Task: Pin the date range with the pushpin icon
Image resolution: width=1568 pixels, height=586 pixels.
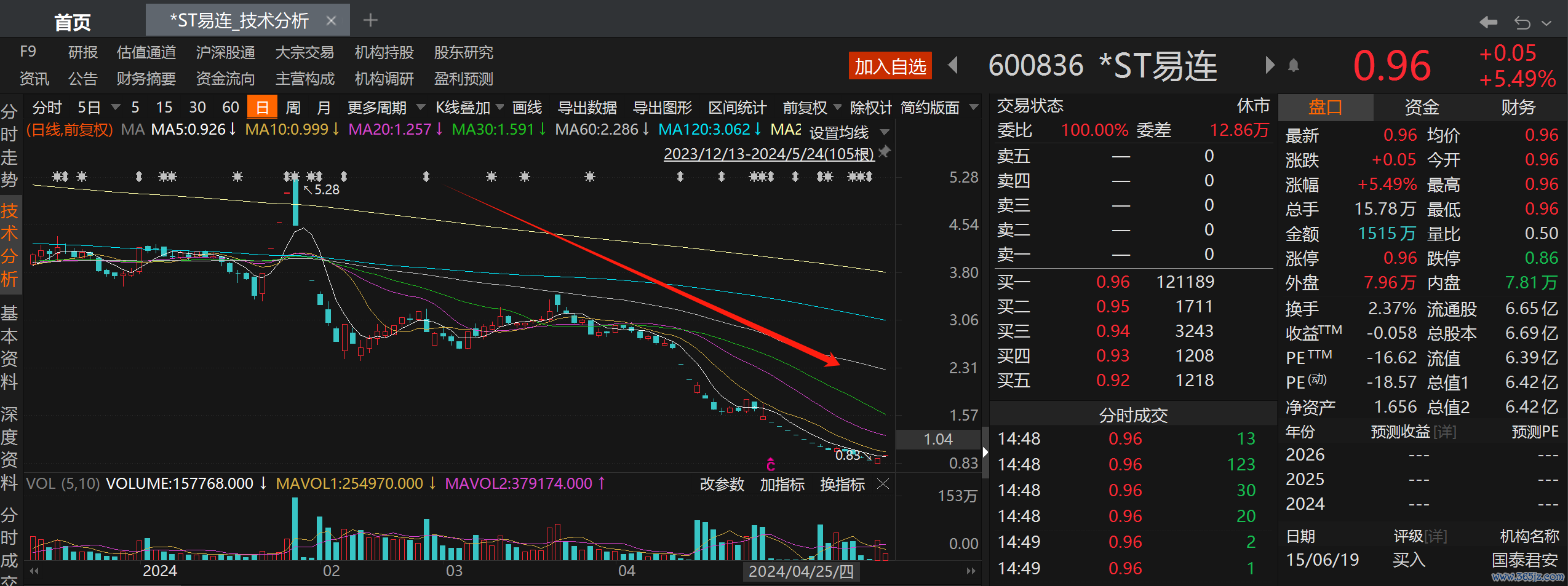Action: pyautogui.click(x=885, y=152)
